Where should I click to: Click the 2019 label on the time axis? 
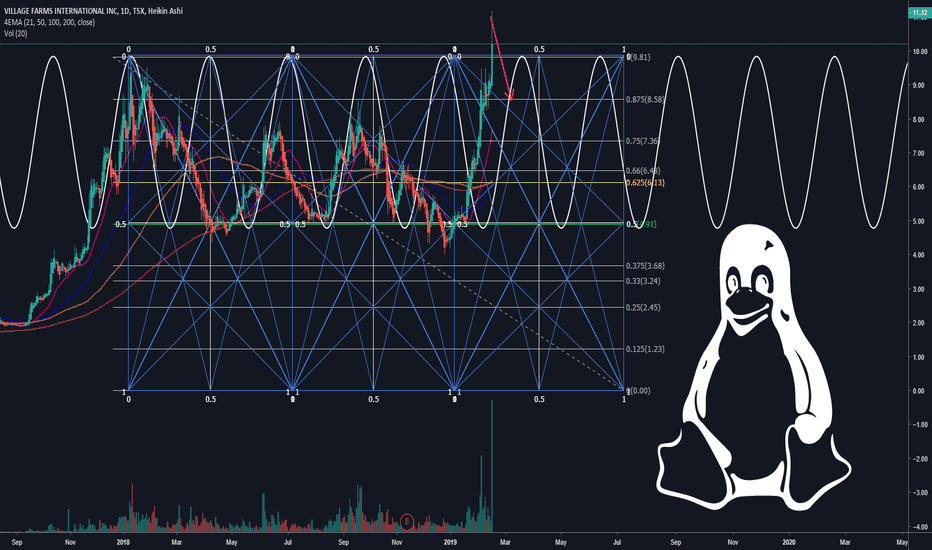tap(451, 542)
